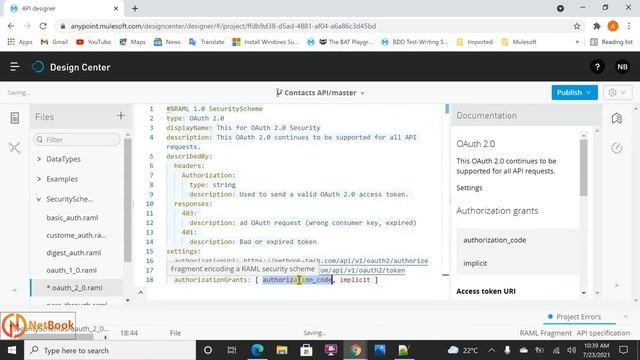This screenshot has height=360, width=640.
Task: Open oauth_1_0.raml file
Action: click(71, 270)
